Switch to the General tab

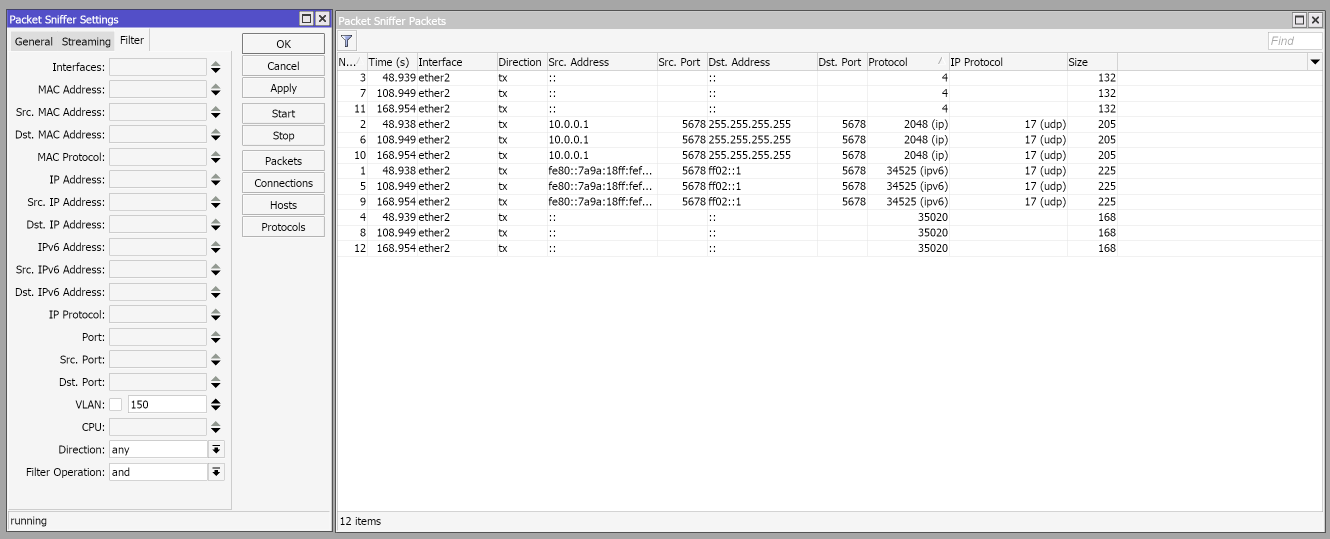[x=34, y=41]
